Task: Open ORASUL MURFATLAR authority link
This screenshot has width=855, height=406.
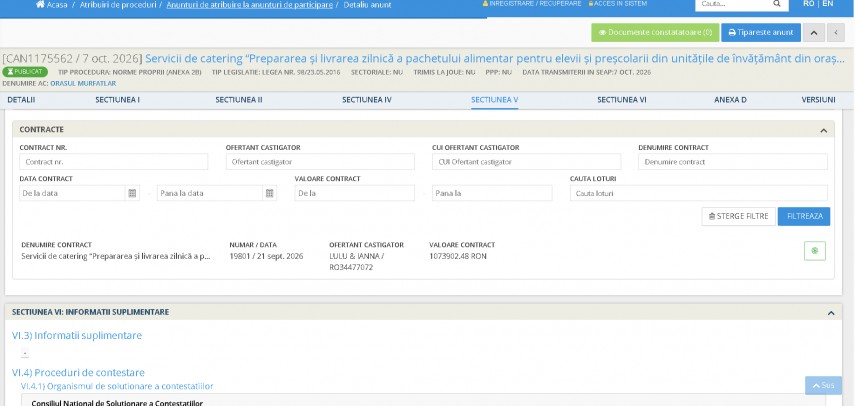Action: [83, 83]
